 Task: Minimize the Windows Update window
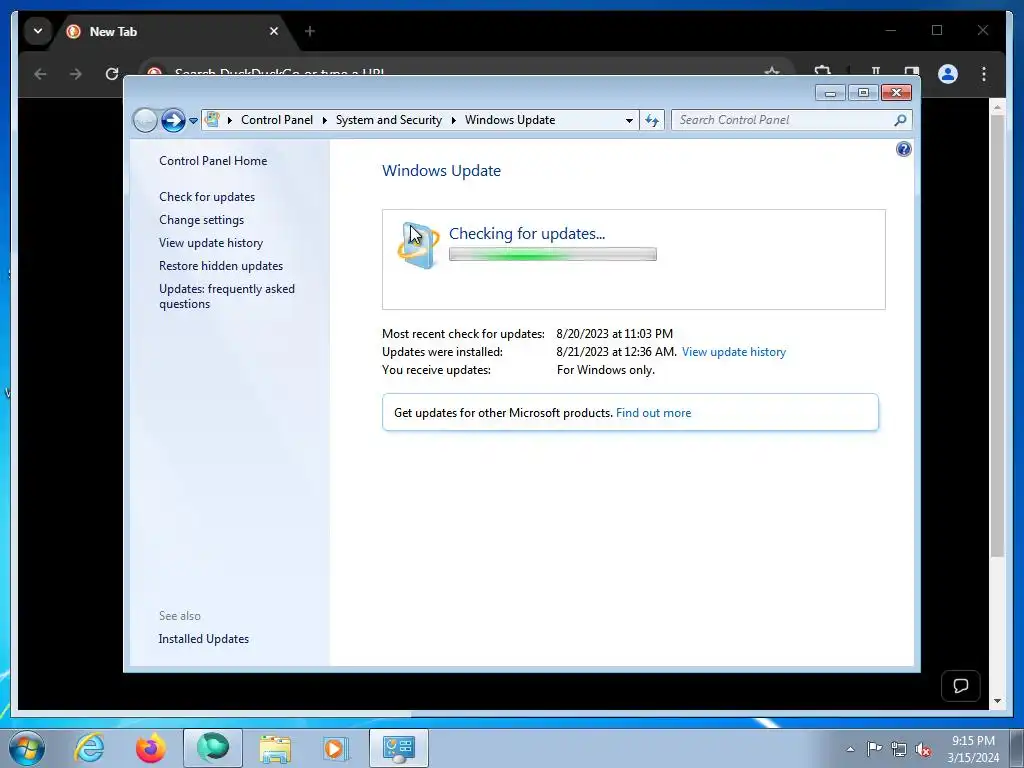(830, 93)
